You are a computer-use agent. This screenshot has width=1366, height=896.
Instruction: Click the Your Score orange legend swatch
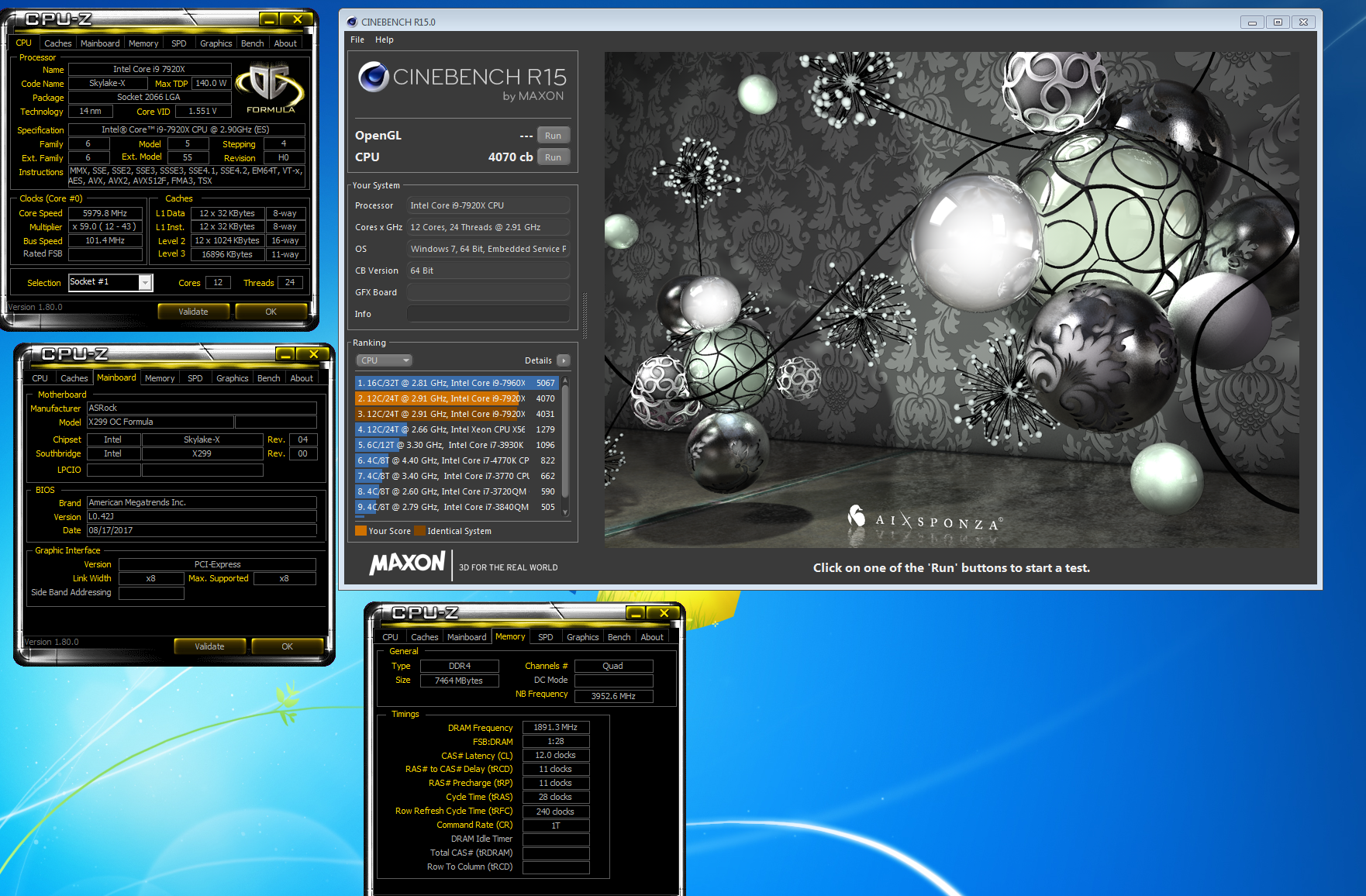click(360, 531)
